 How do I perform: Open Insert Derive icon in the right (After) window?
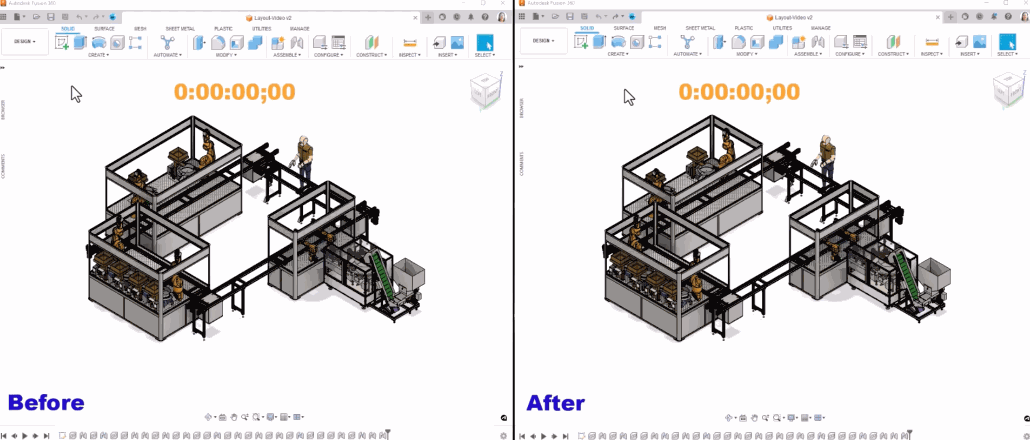pyautogui.click(x=960, y=43)
